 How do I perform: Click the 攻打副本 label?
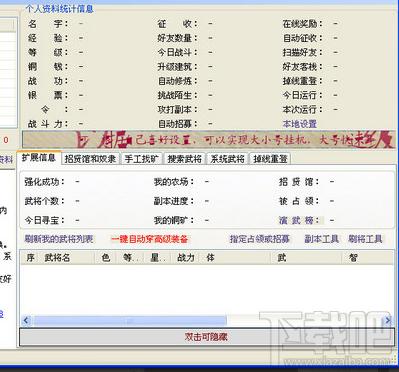(177, 109)
